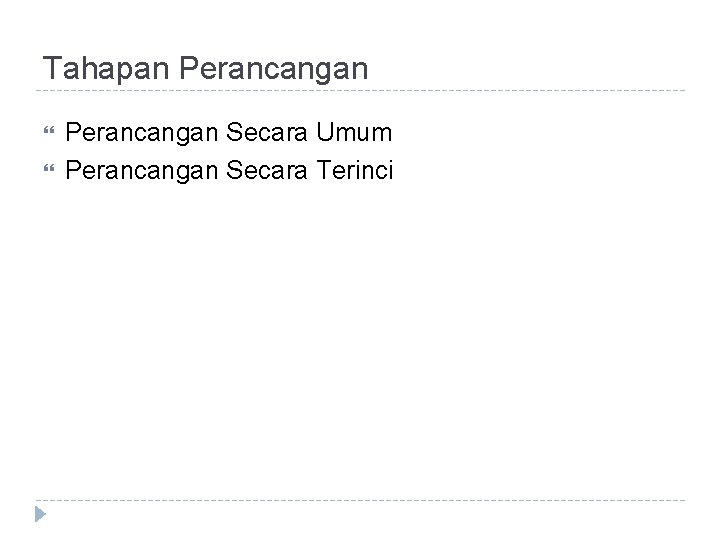Click the word Secara in the second bullet
The height and width of the screenshot is (540, 720).
click(266, 170)
